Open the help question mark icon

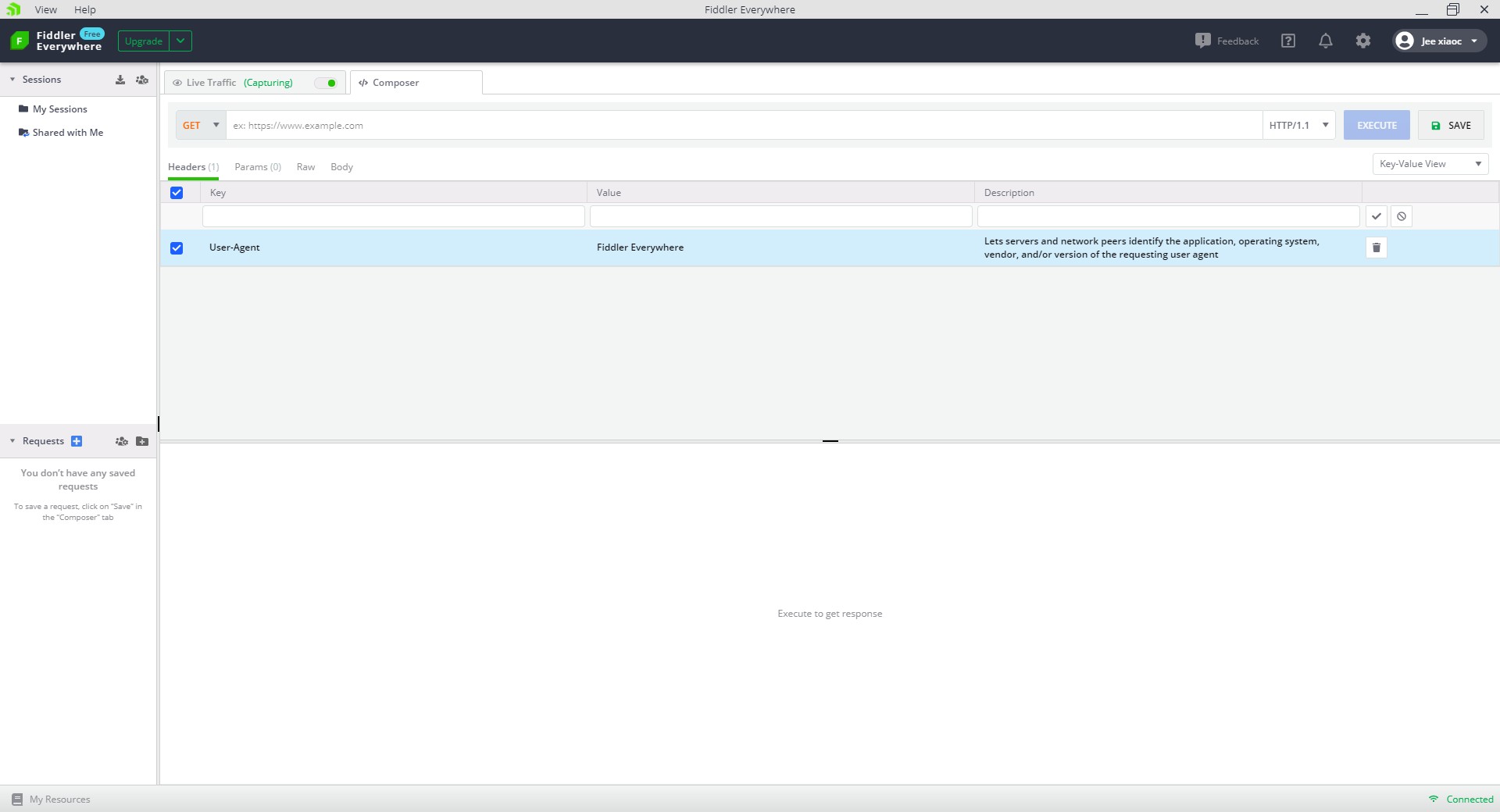(1288, 41)
